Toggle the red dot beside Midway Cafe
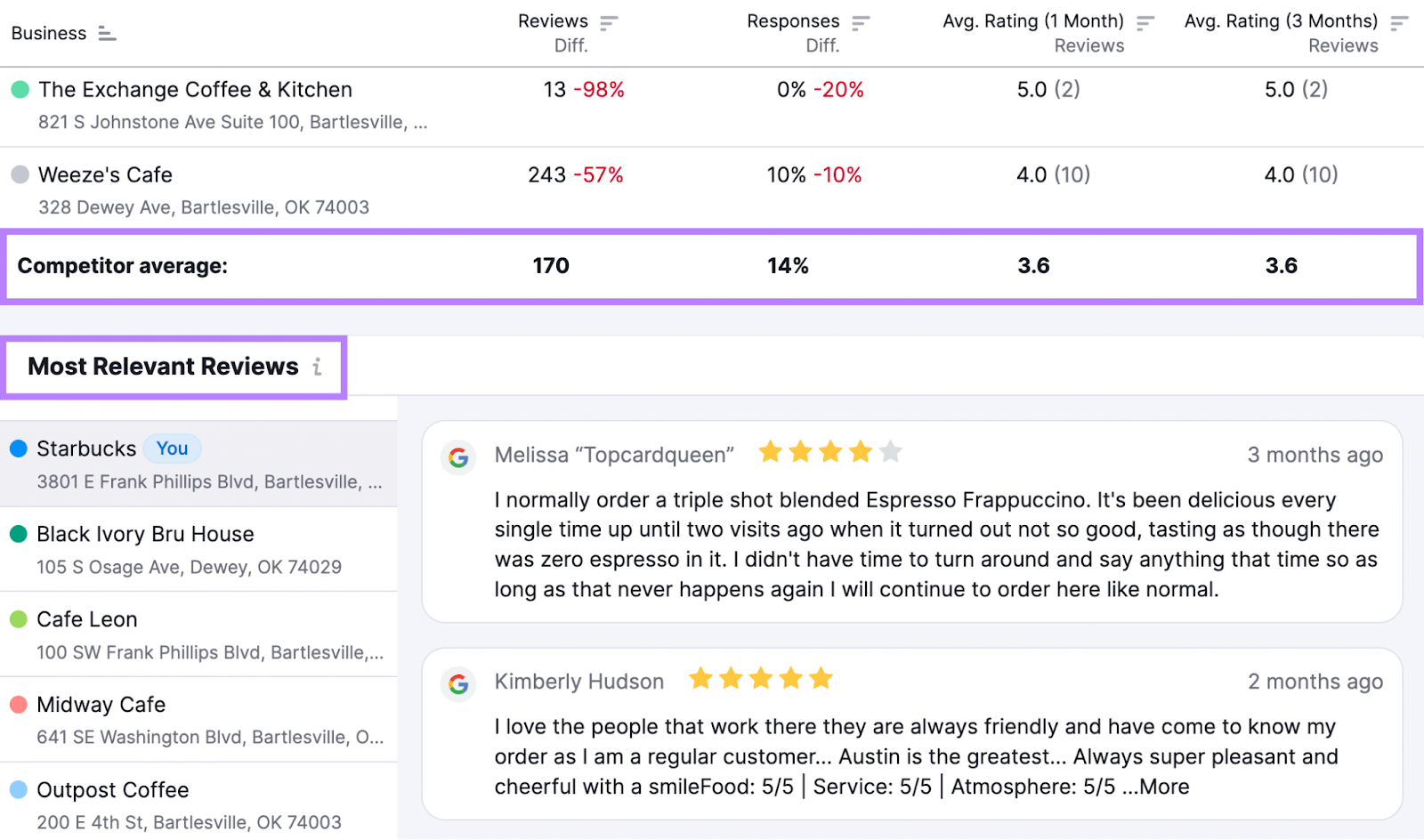This screenshot has width=1424, height=840. pyautogui.click(x=19, y=705)
